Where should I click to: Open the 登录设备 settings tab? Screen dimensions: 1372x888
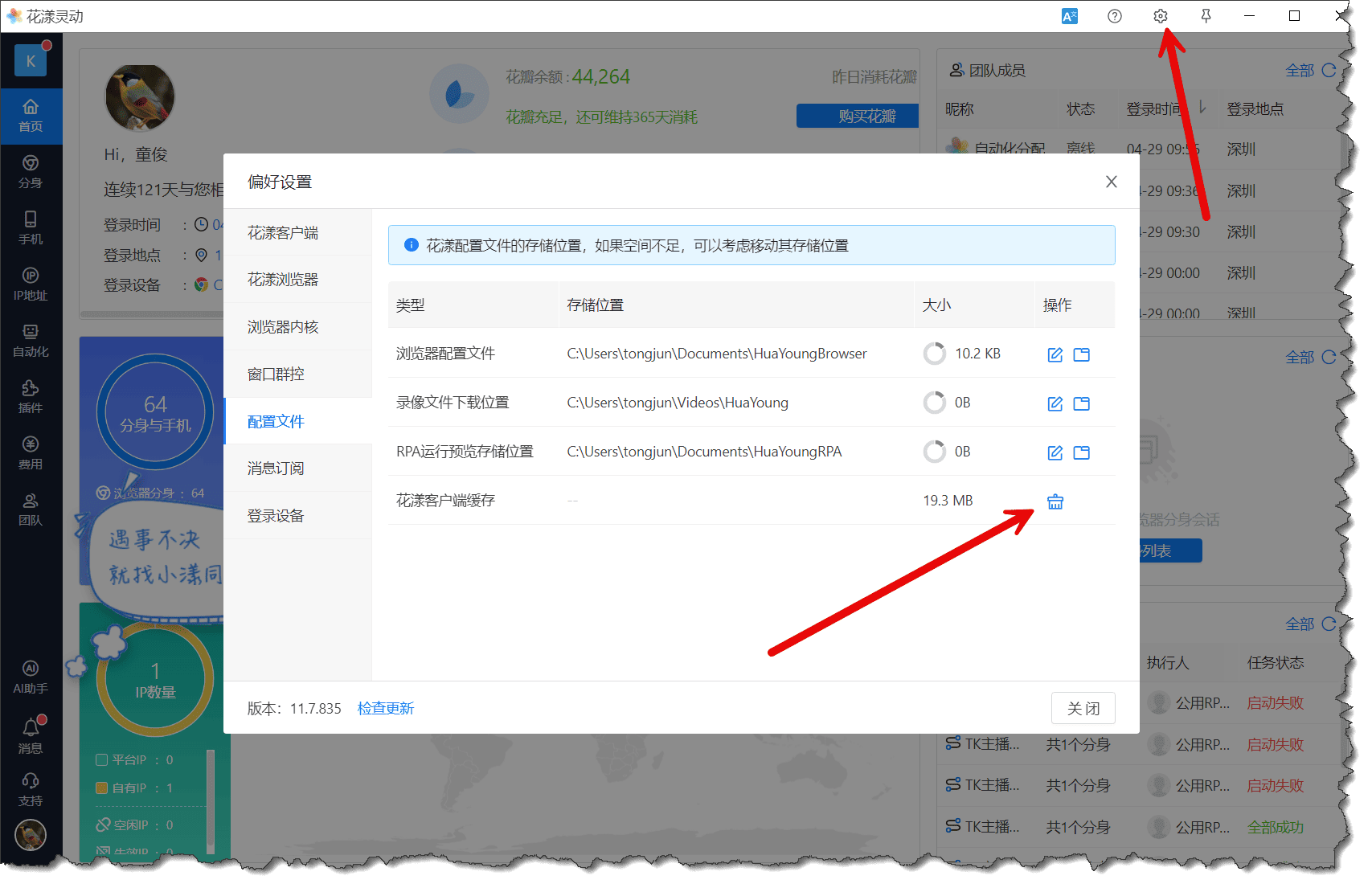276,516
